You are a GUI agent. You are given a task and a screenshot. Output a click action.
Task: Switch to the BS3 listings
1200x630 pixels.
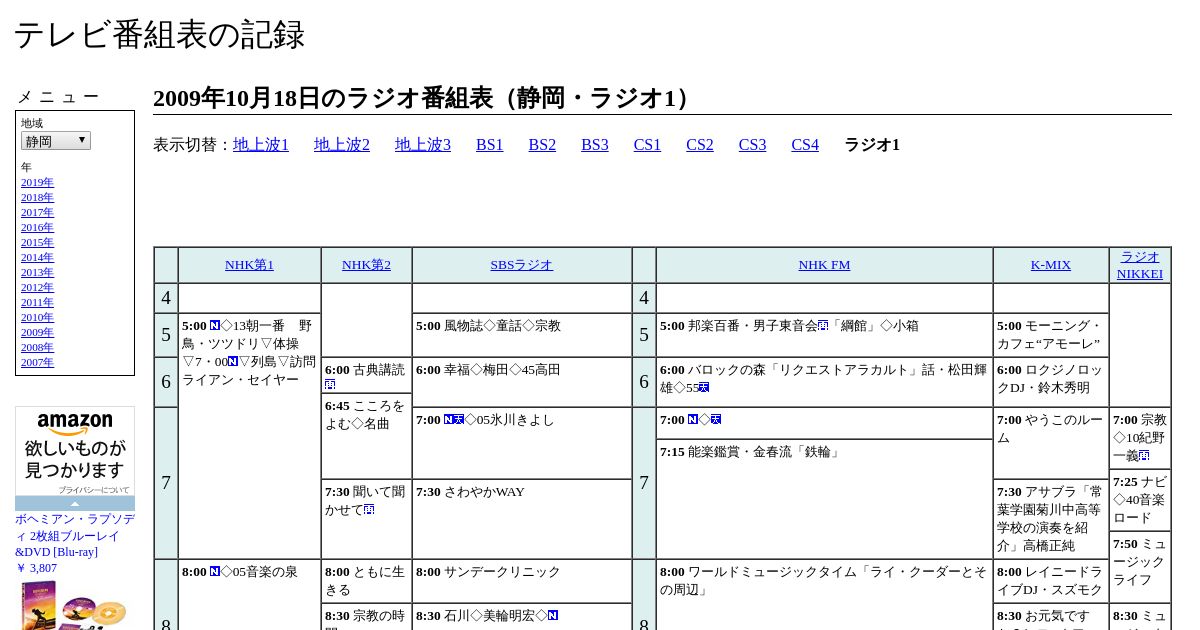point(595,145)
